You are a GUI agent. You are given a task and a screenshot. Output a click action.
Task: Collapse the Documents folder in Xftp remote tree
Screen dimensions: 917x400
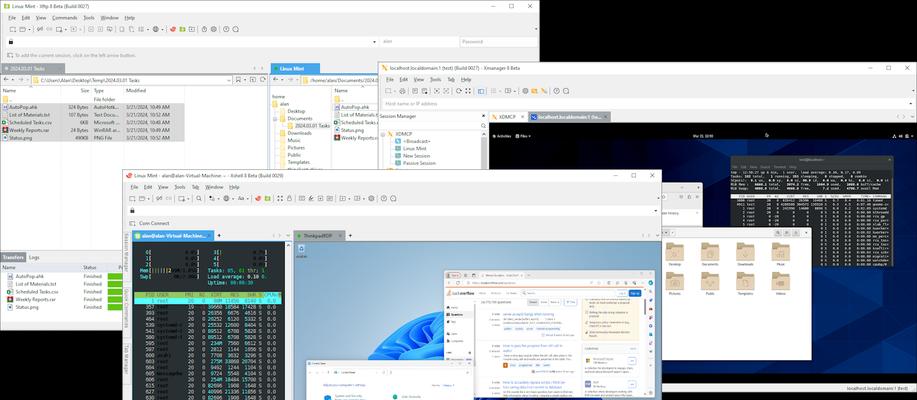tap(274, 119)
